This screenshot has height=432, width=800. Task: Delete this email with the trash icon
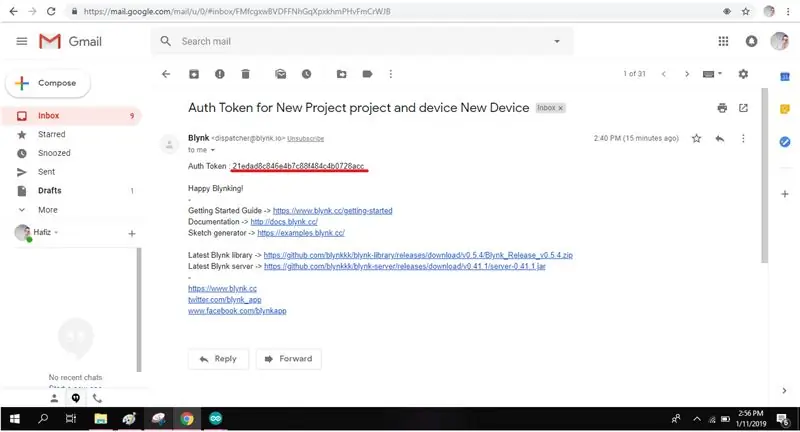pos(245,74)
